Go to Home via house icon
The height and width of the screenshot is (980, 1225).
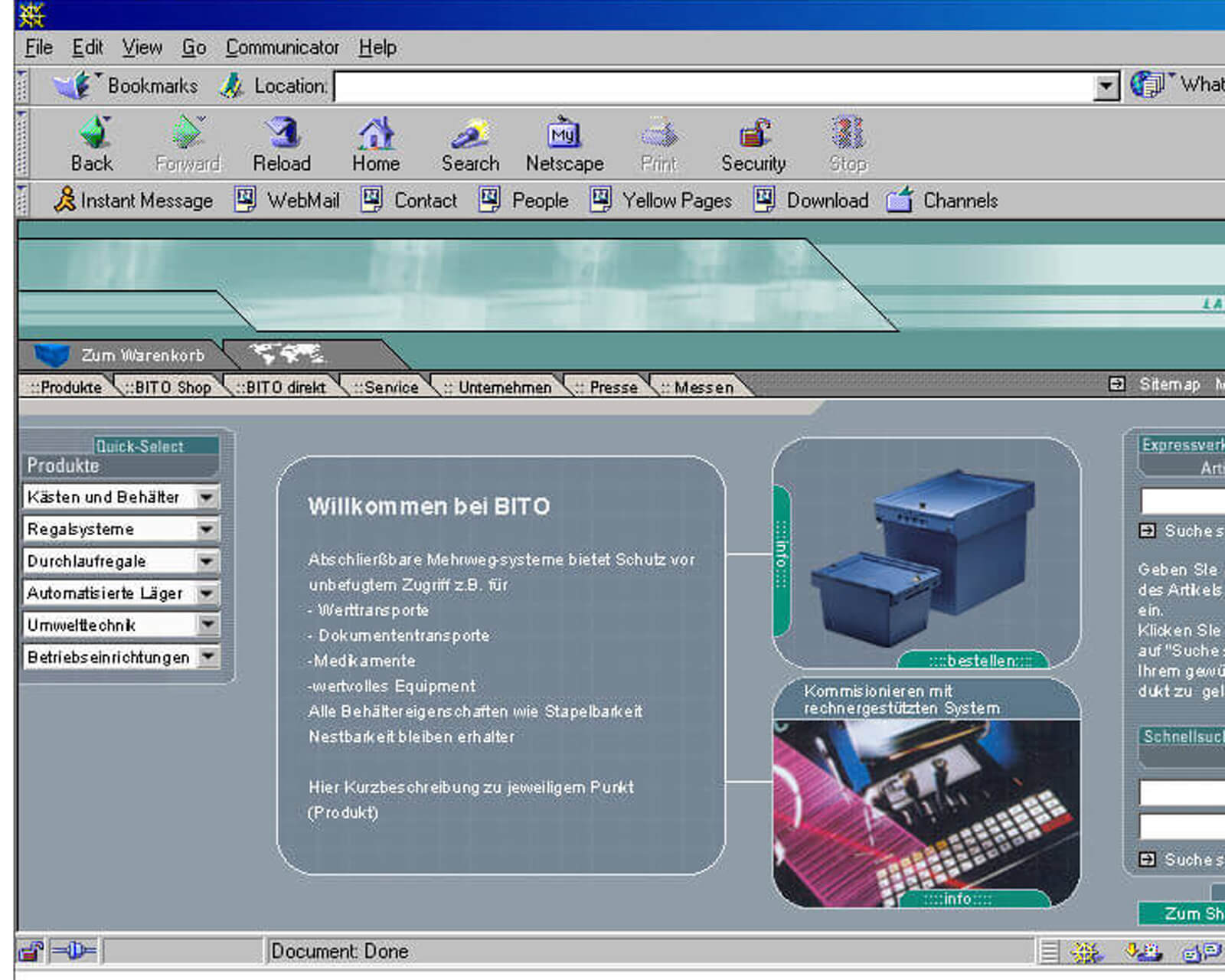pyautogui.click(x=376, y=134)
